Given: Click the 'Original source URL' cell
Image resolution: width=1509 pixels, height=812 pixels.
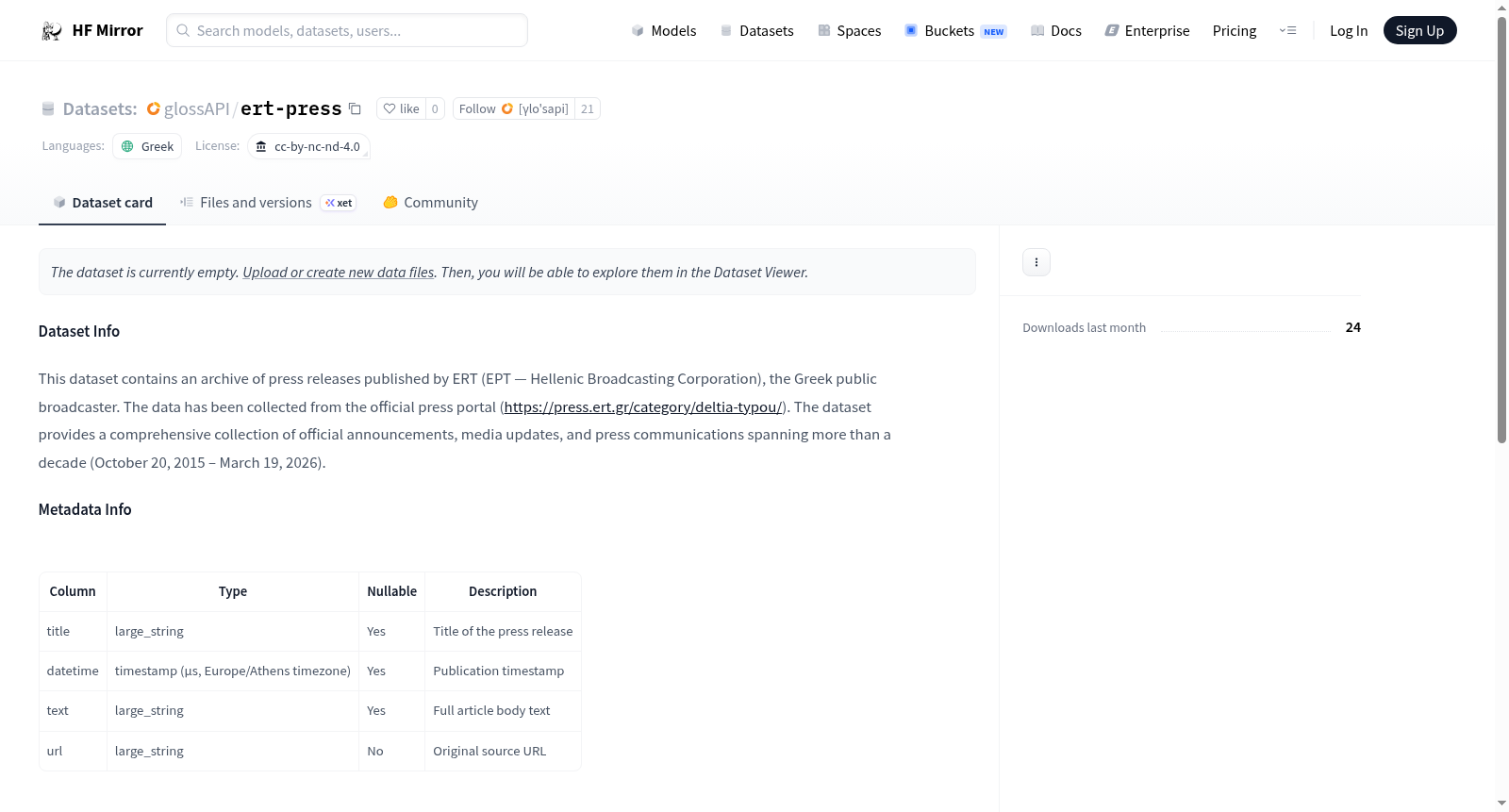Looking at the screenshot, I should pyautogui.click(x=503, y=752).
